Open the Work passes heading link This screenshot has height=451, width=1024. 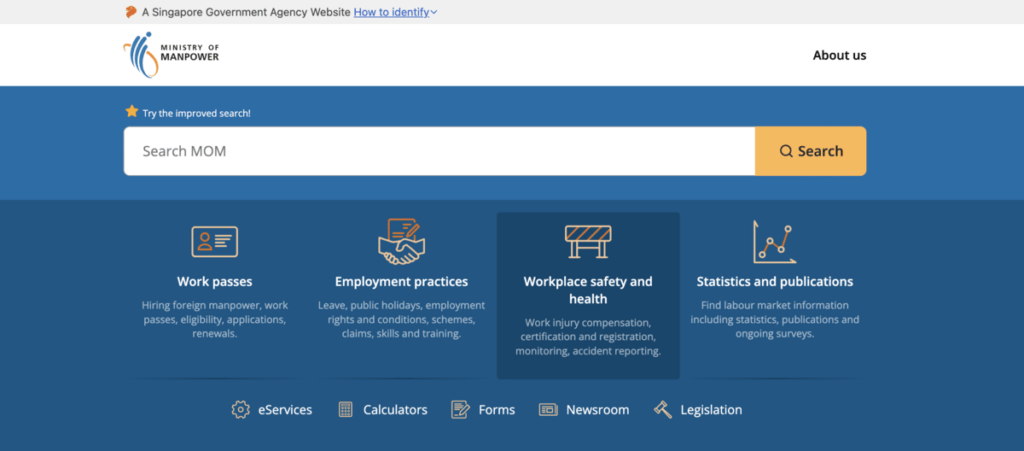214,282
